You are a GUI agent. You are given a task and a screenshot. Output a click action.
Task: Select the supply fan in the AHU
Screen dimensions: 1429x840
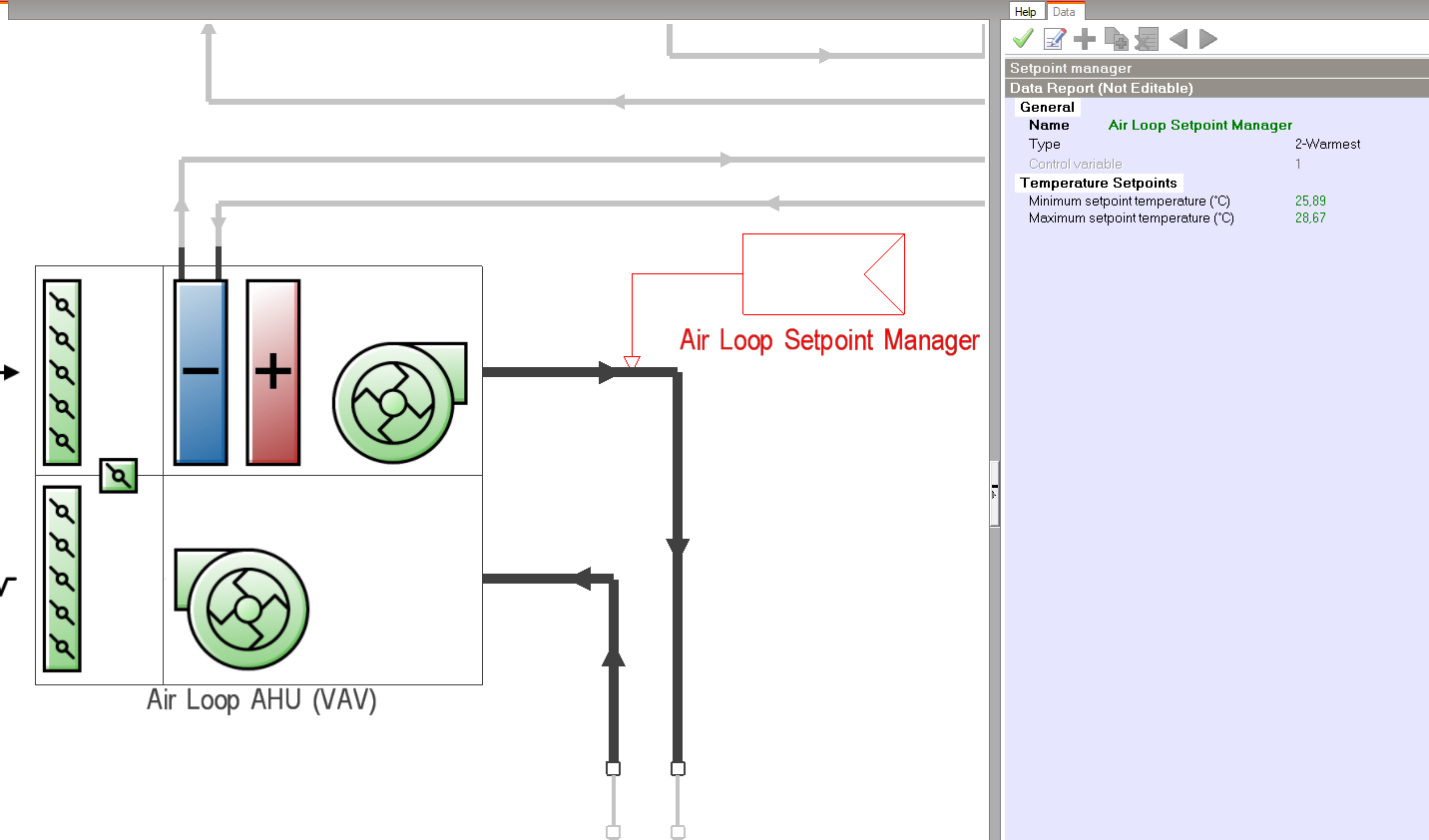396,401
